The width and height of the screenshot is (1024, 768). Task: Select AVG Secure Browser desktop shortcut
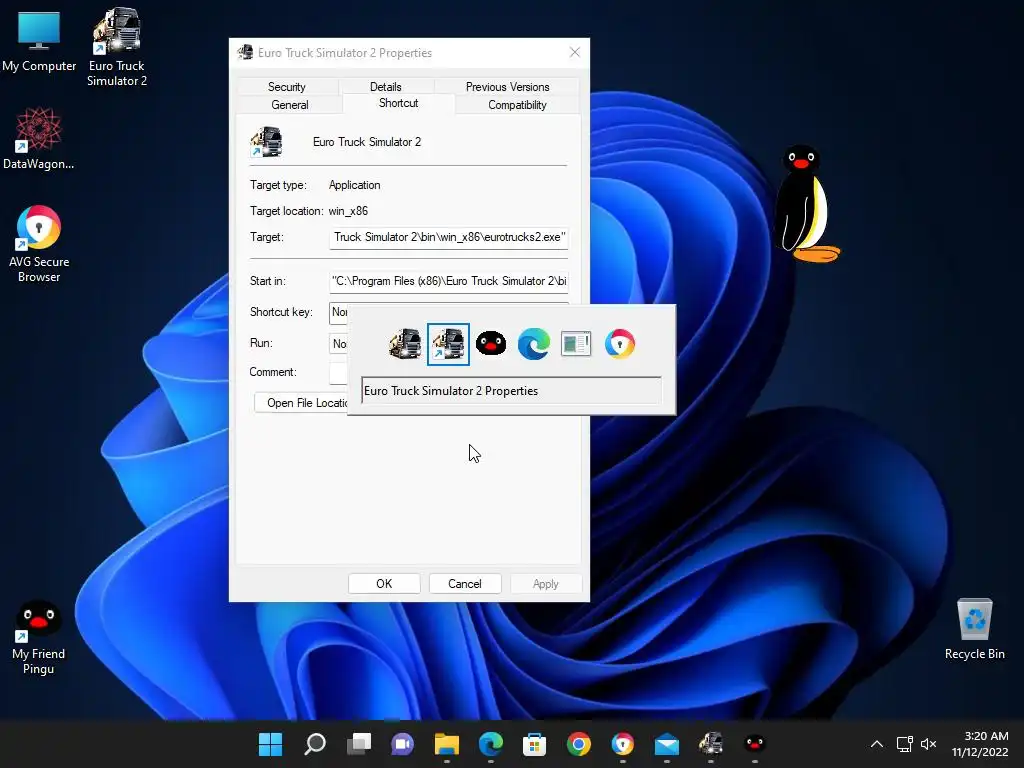(39, 244)
